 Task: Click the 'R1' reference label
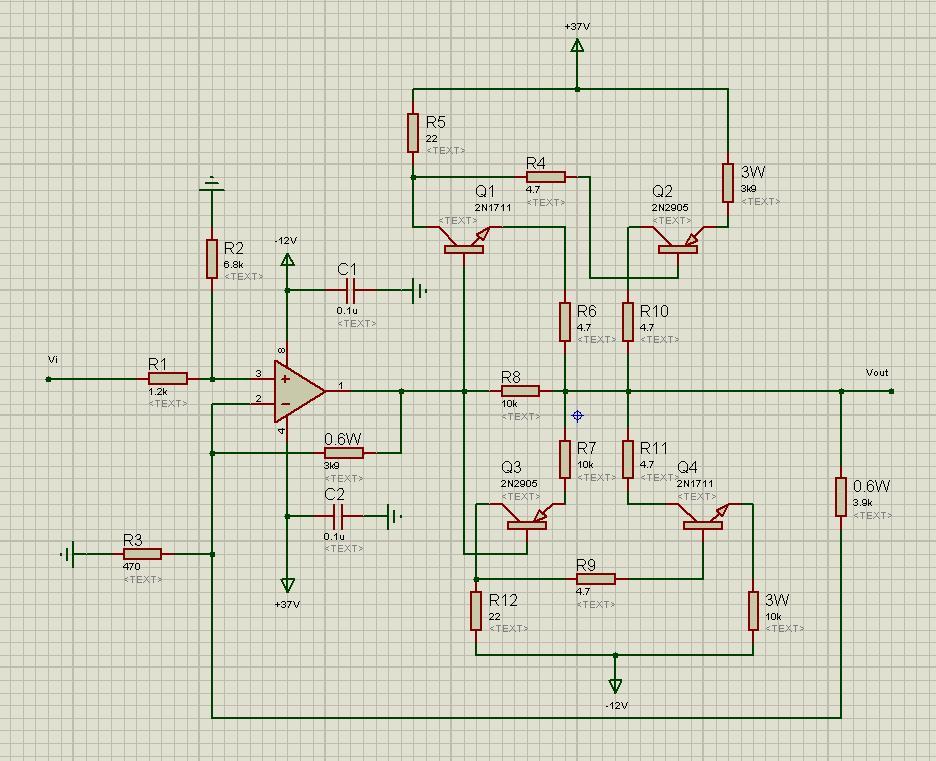coord(157,364)
